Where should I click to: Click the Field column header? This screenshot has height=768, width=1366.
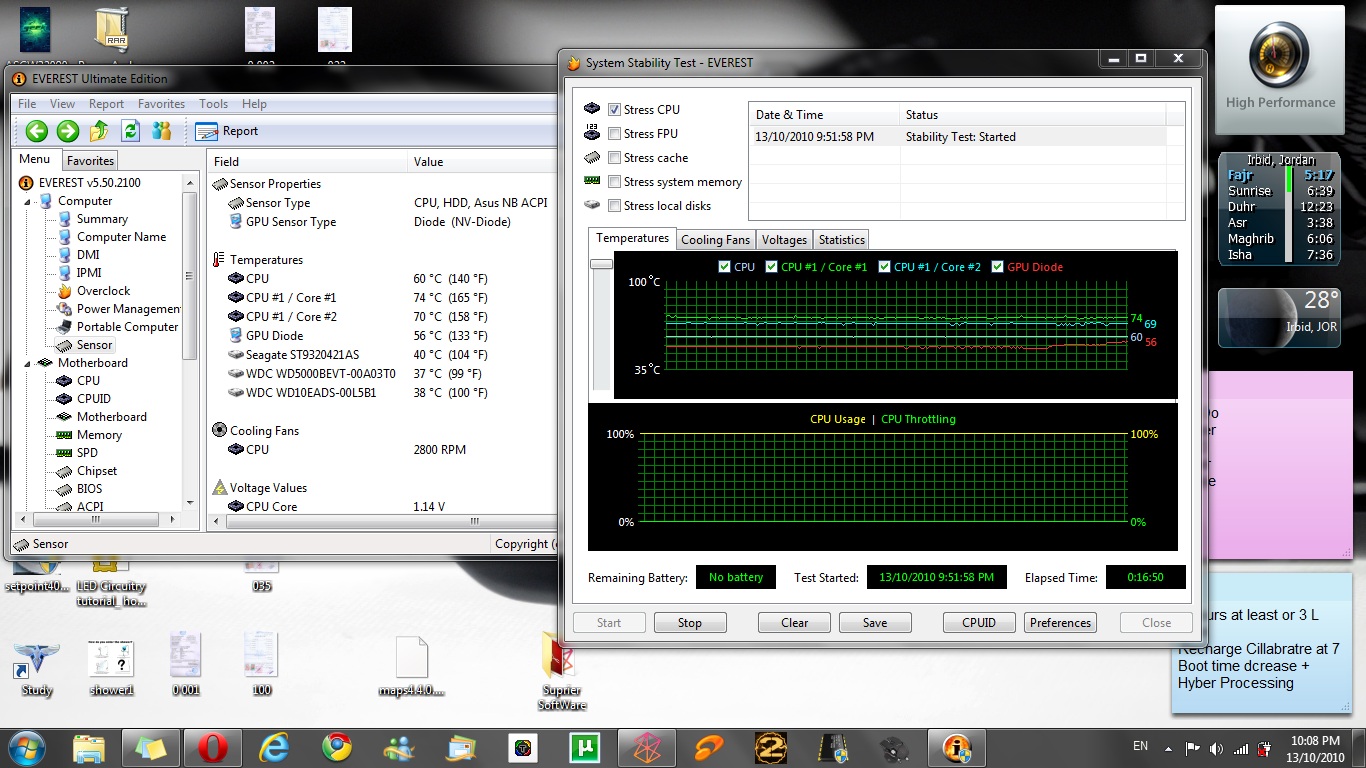tap(307, 161)
